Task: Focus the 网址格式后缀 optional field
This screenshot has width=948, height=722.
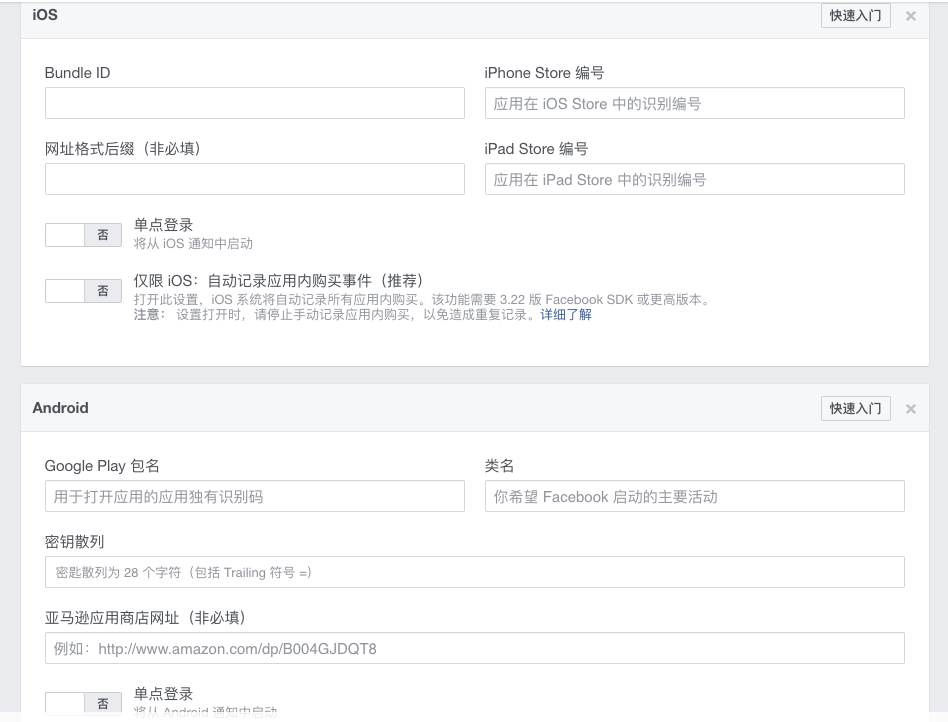Action: [254, 179]
